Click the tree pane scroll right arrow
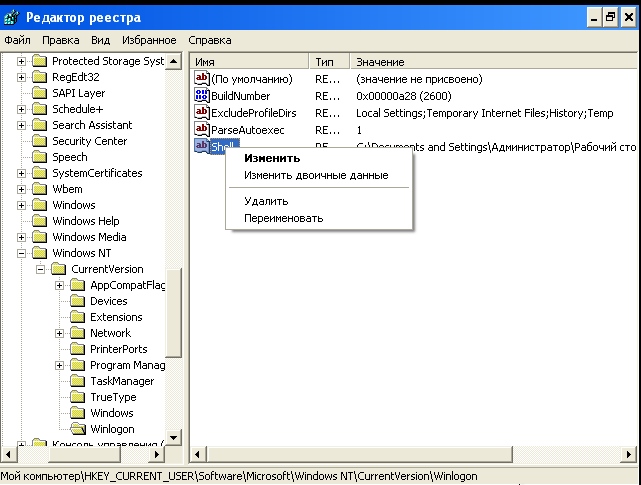The width and height of the screenshot is (641, 485). click(x=157, y=454)
